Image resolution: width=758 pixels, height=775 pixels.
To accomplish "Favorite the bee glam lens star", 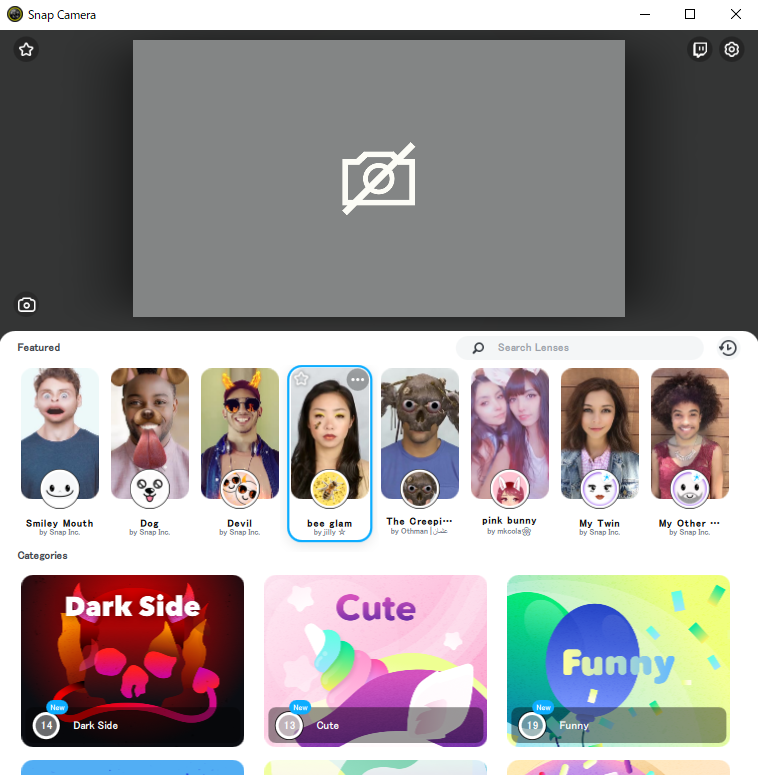I will coord(301,379).
